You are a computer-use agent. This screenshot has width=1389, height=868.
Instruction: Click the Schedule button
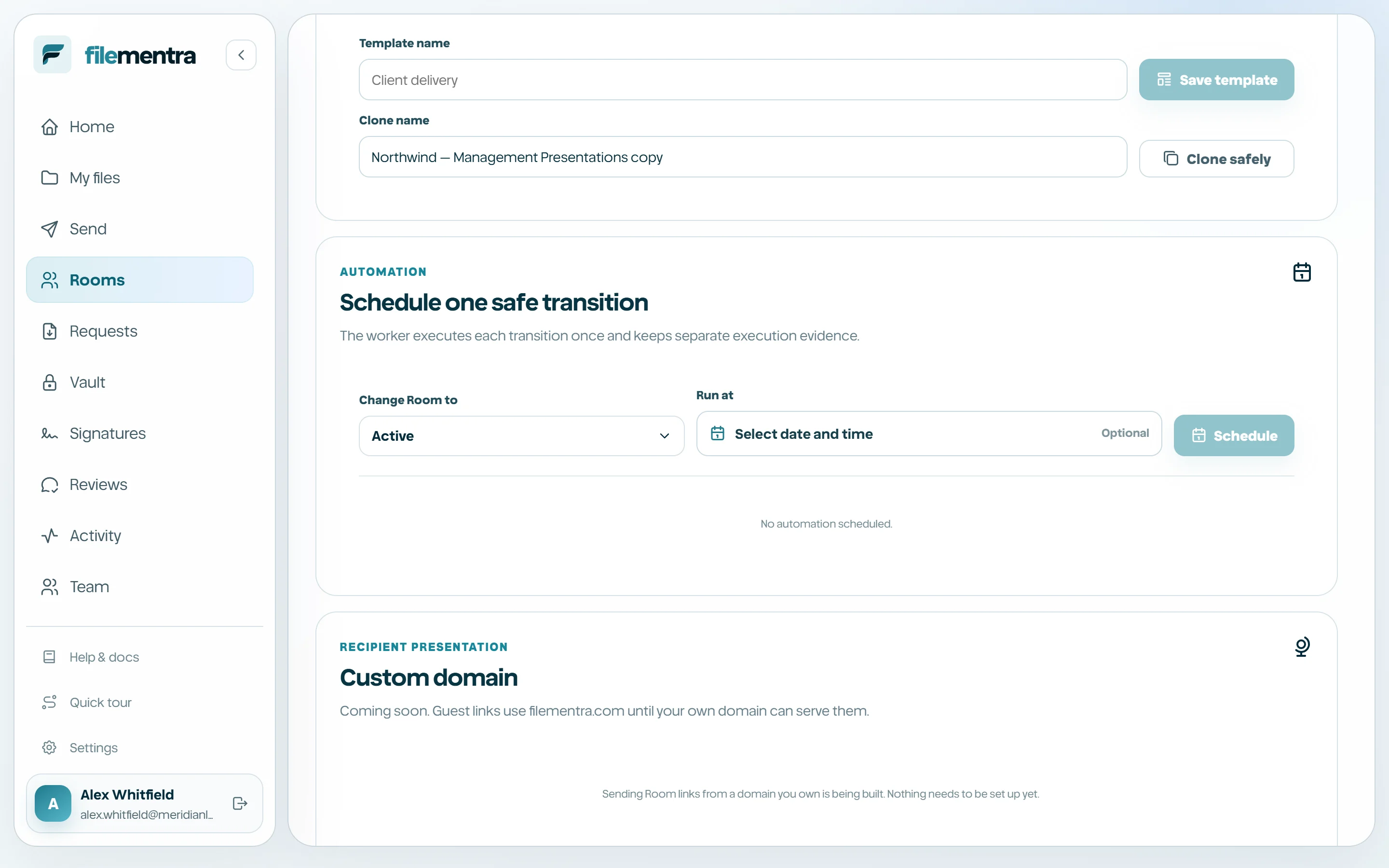[1233, 436]
